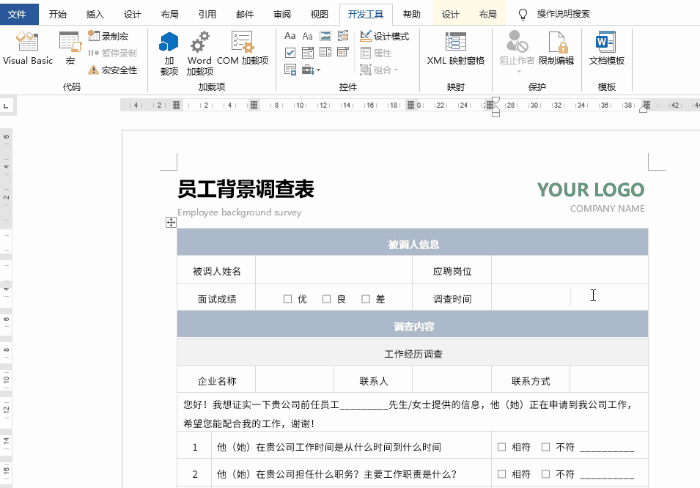
Task: Click the 宏 (Macros) icon
Action: (x=70, y=48)
